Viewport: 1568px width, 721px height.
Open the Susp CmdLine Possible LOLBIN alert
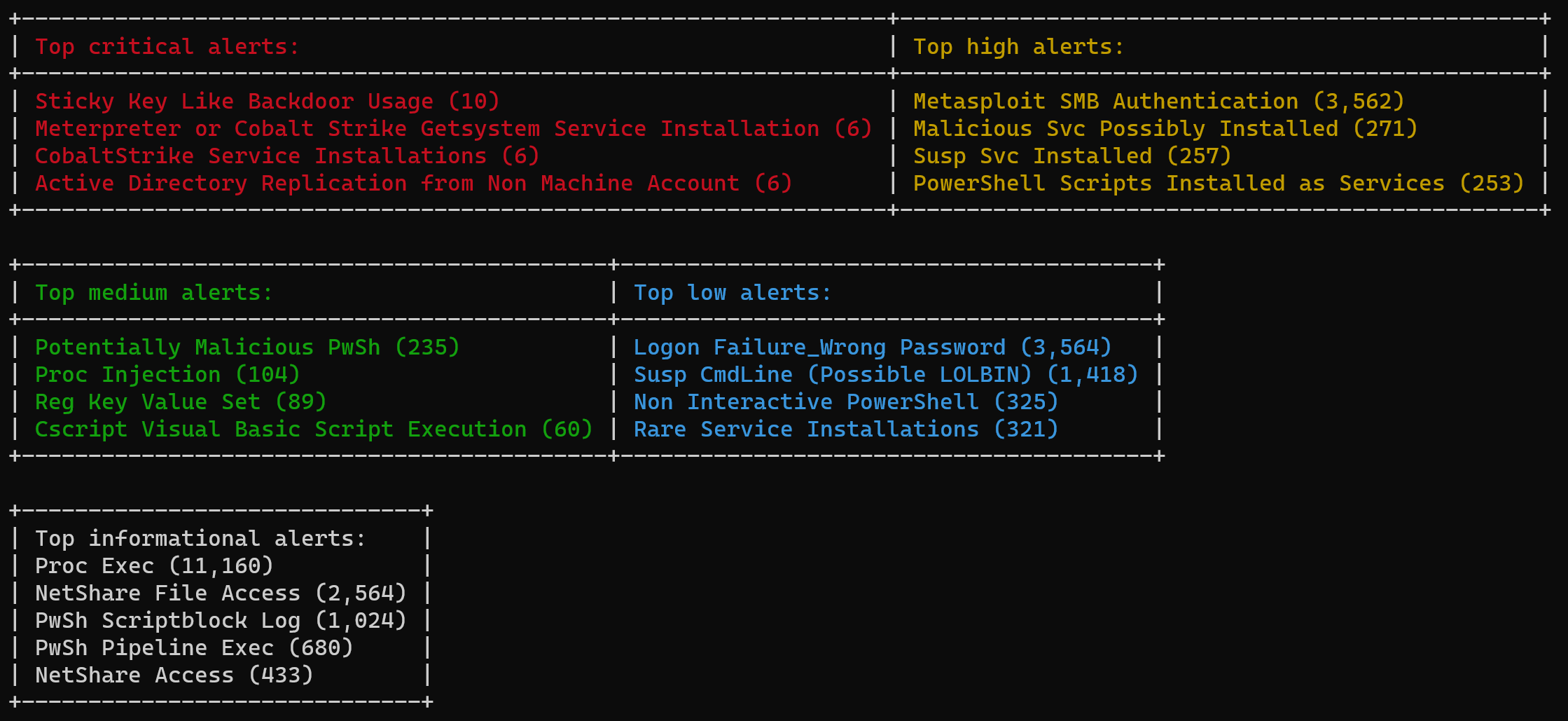tap(884, 374)
